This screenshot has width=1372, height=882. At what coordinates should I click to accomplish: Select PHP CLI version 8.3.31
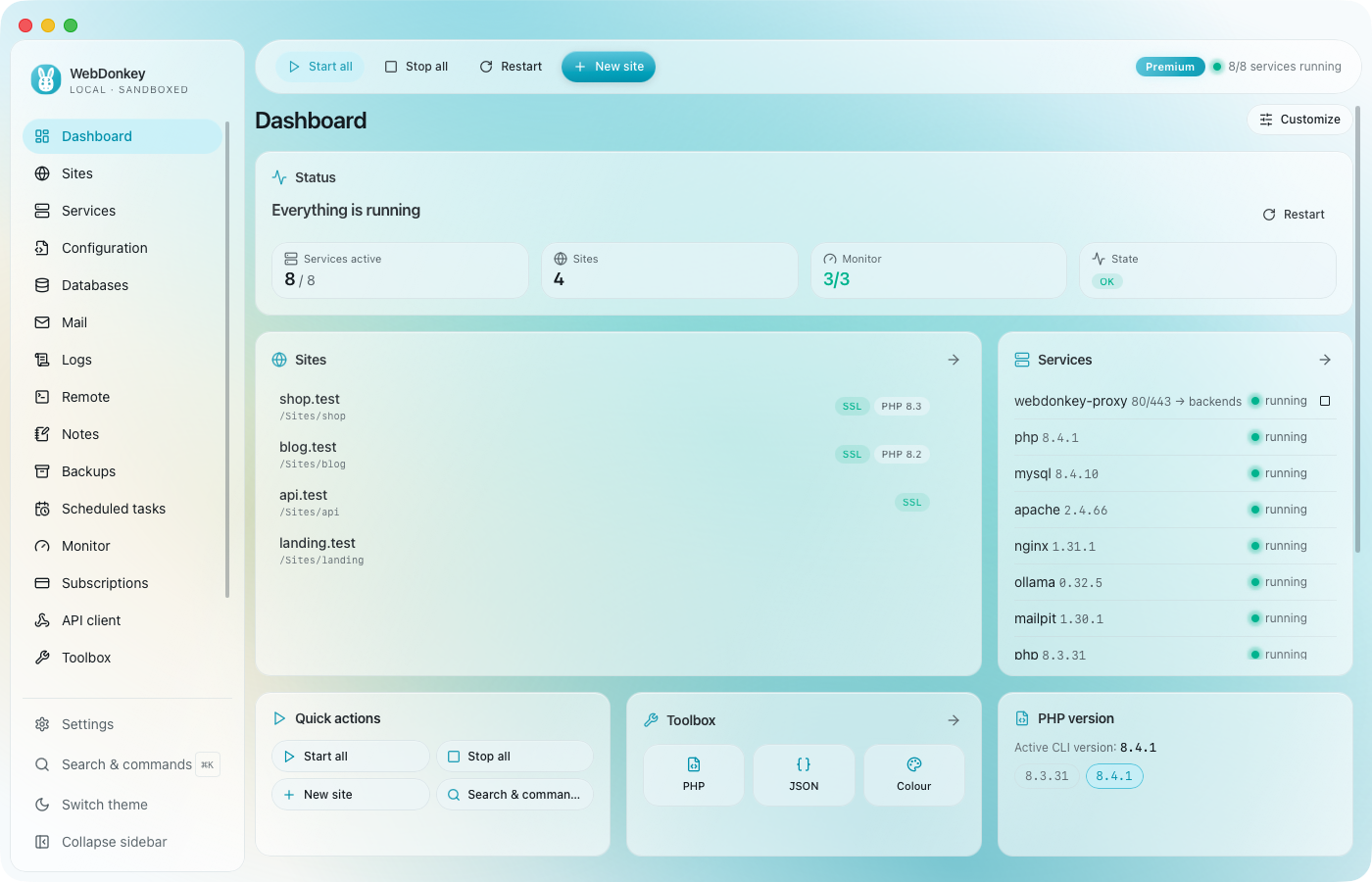tap(1047, 776)
